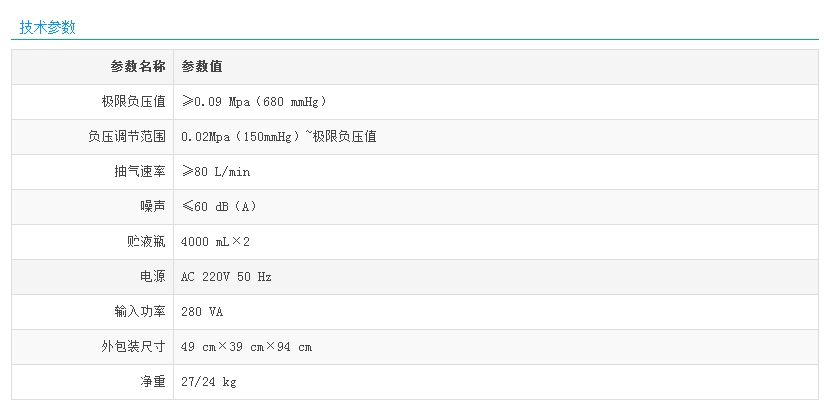
Task: Click the ≤60 dB (A) value
Action: (219, 207)
